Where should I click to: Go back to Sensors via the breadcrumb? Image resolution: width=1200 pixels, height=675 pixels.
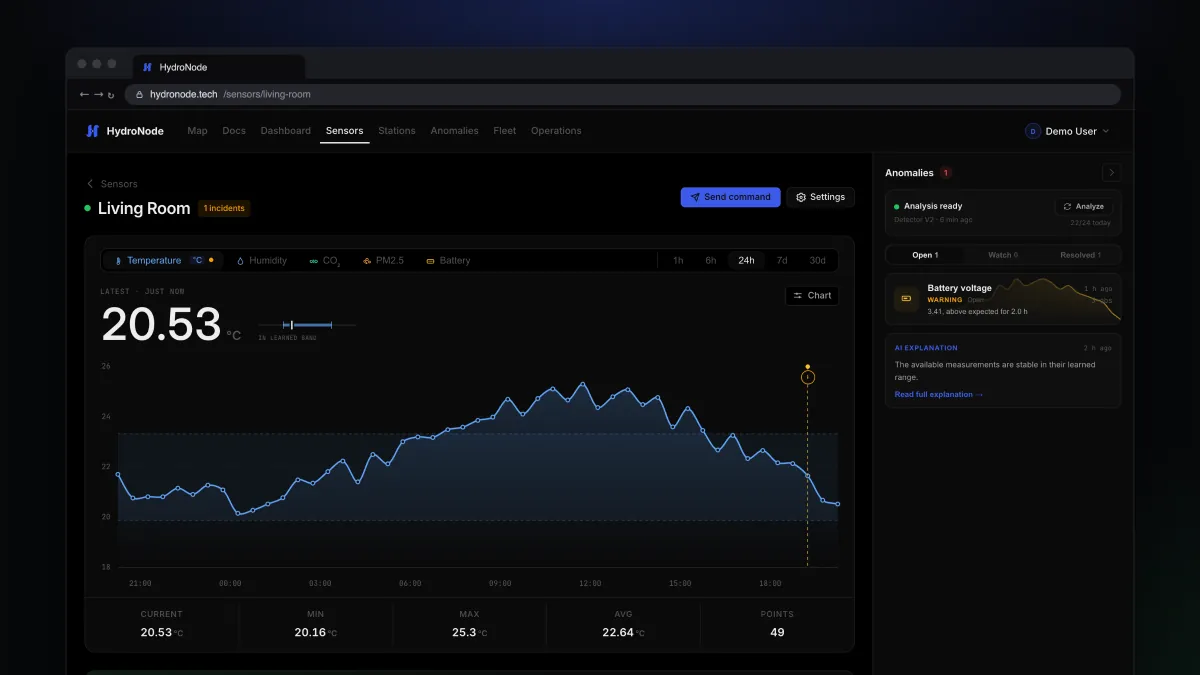coord(112,184)
